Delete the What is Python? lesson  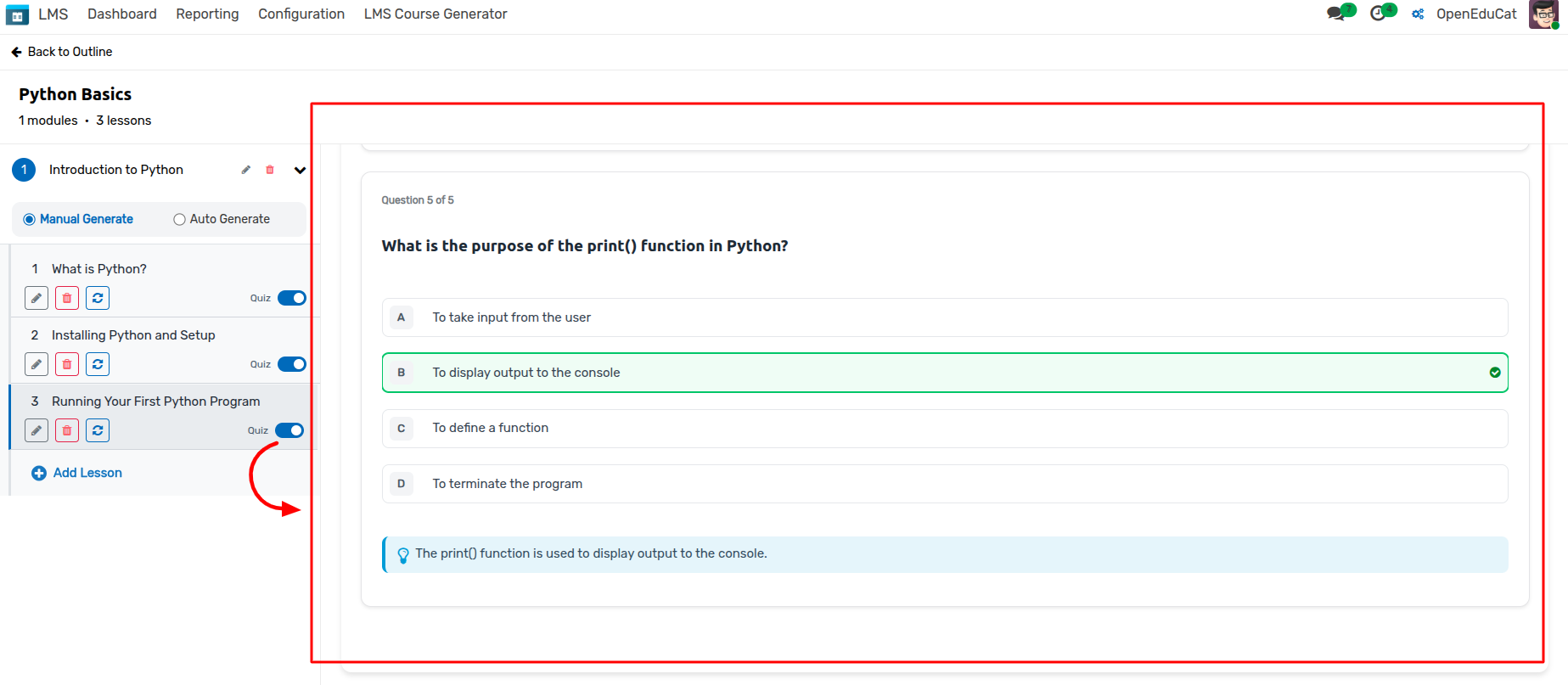pos(67,298)
